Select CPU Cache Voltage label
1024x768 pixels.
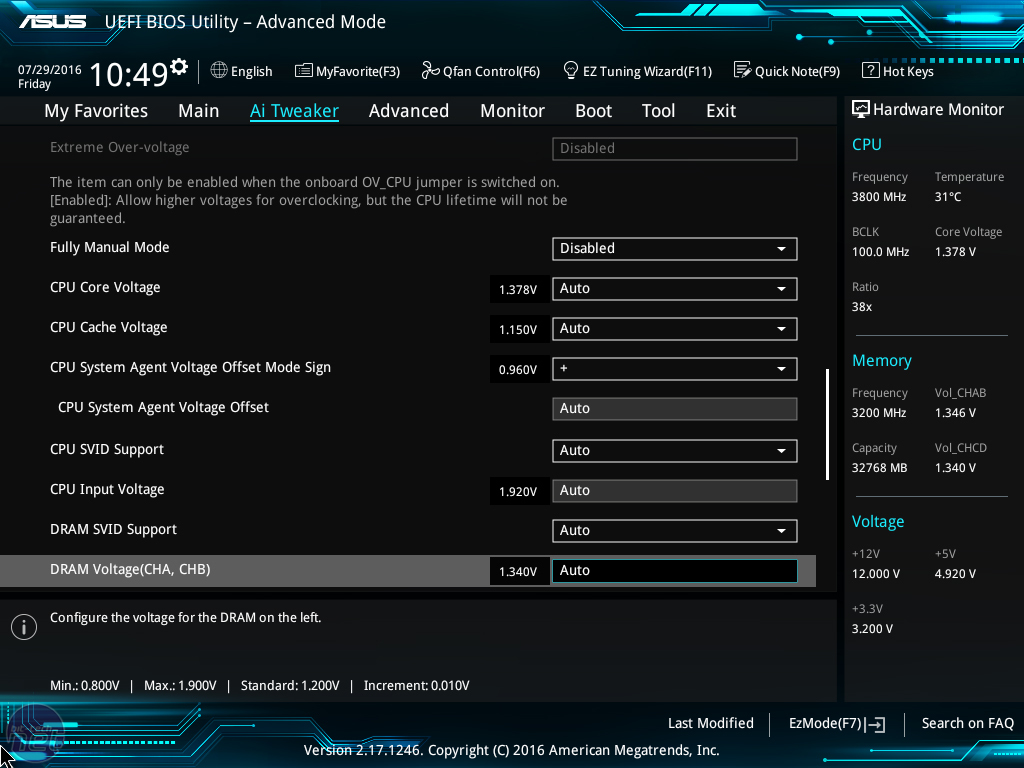pyautogui.click(x=108, y=327)
